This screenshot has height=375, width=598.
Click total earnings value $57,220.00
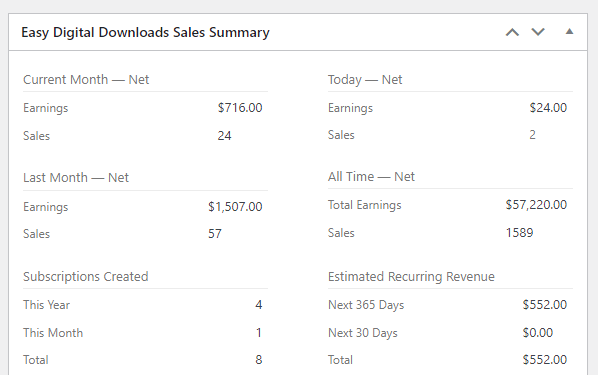point(536,205)
